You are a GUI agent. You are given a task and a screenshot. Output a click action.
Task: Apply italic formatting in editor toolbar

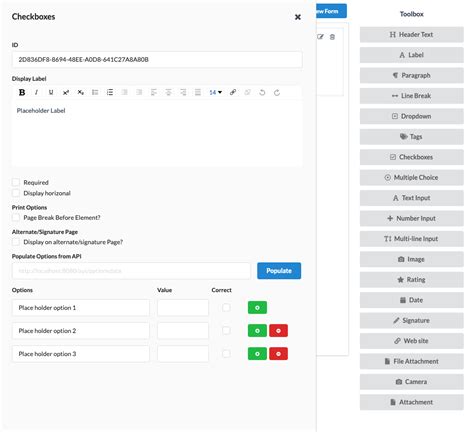pyautogui.click(x=36, y=92)
